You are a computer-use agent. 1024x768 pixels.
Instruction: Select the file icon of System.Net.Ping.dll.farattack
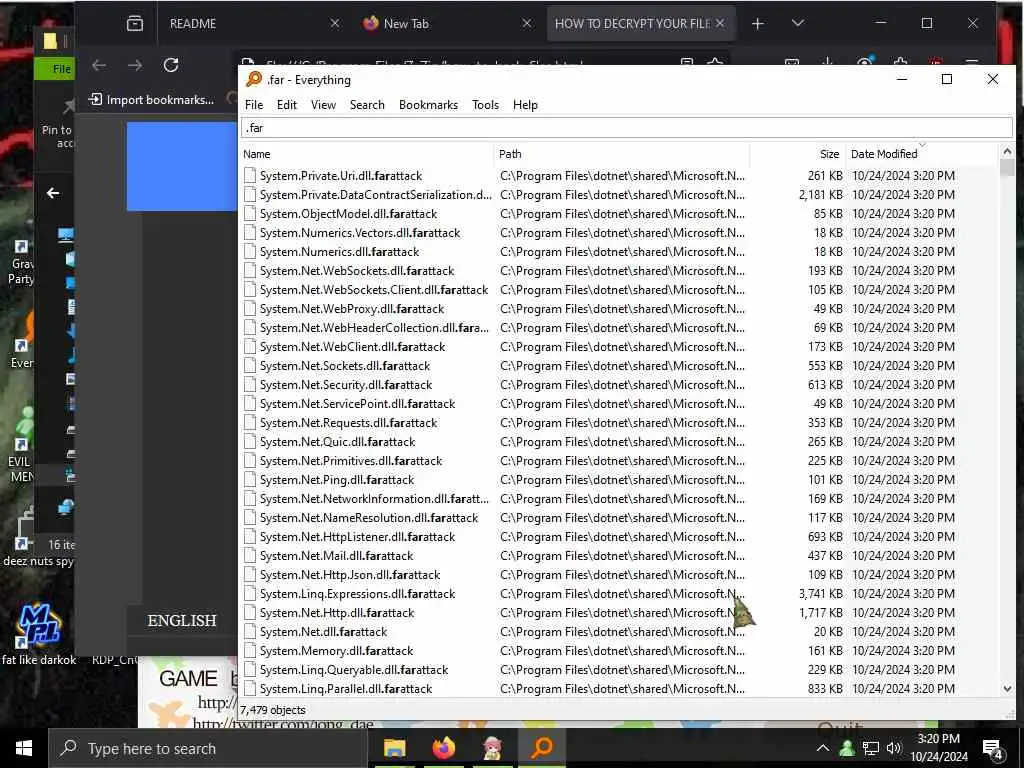coord(250,479)
